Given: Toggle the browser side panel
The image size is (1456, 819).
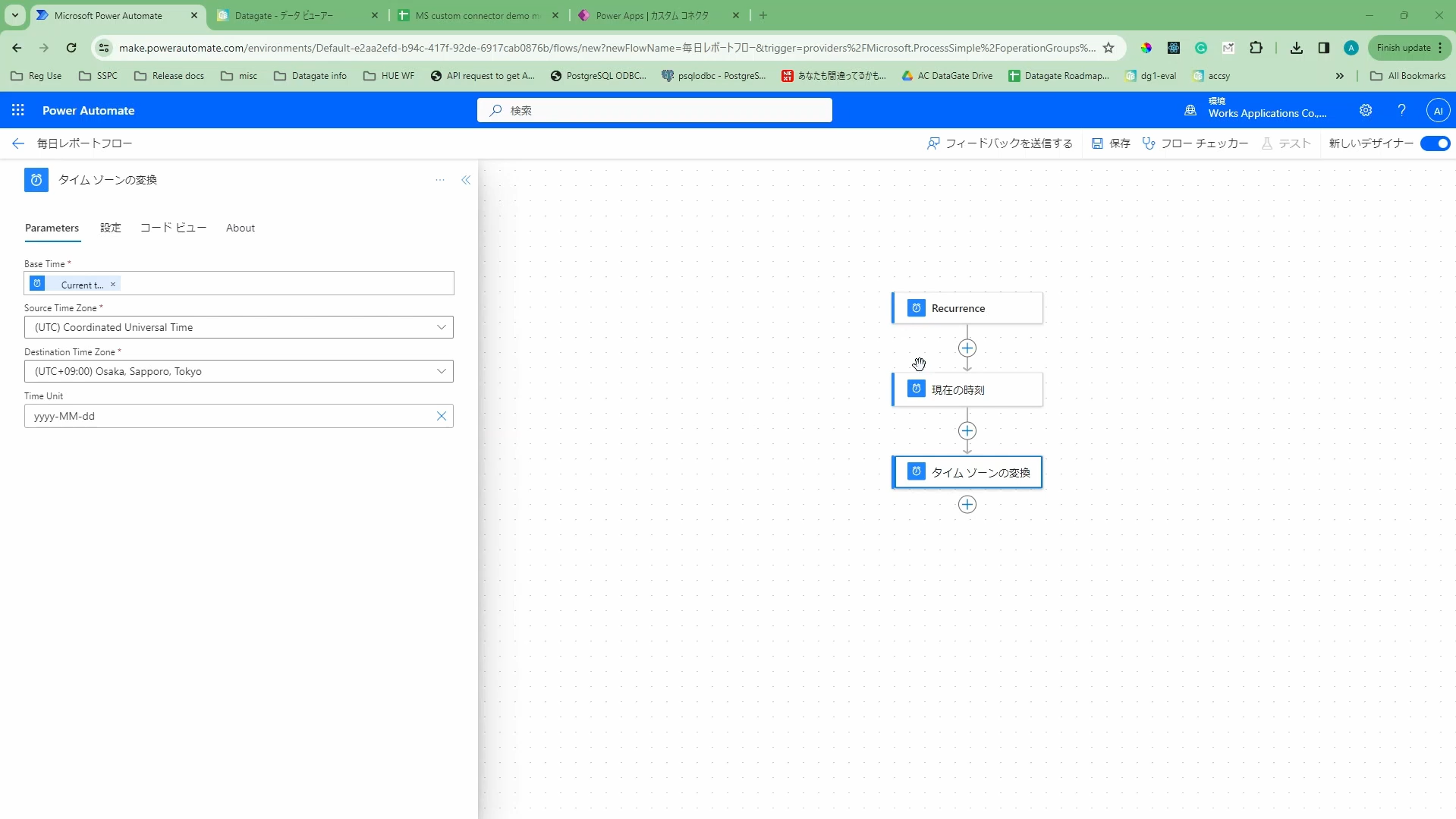Looking at the screenshot, I should [1324, 48].
